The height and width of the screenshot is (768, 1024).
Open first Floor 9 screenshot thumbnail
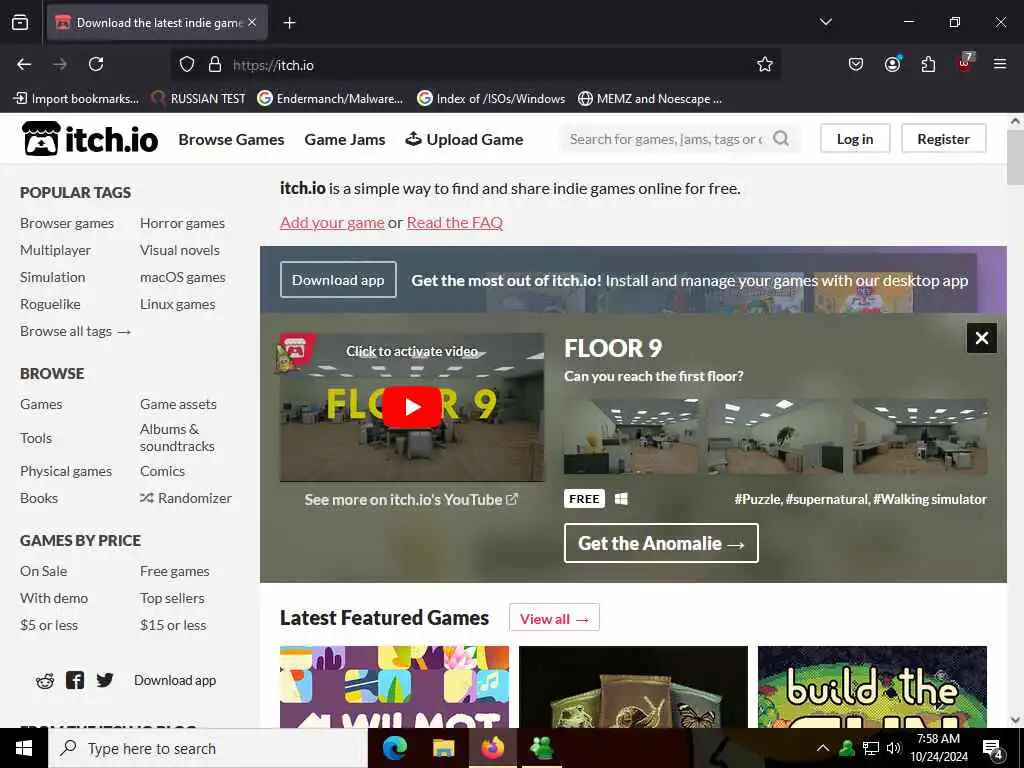tap(631, 436)
